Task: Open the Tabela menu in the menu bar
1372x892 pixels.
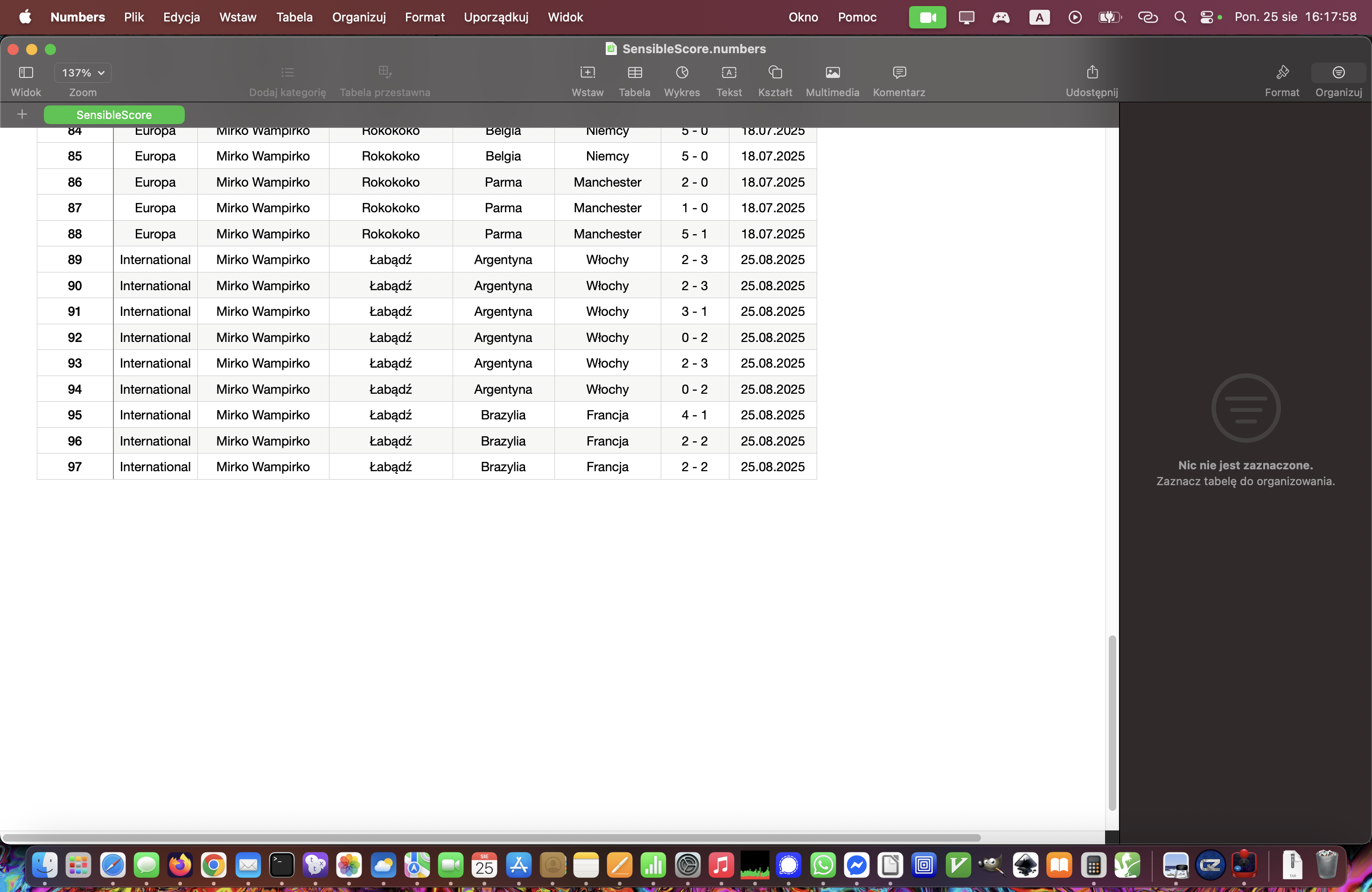Action: pos(294,17)
